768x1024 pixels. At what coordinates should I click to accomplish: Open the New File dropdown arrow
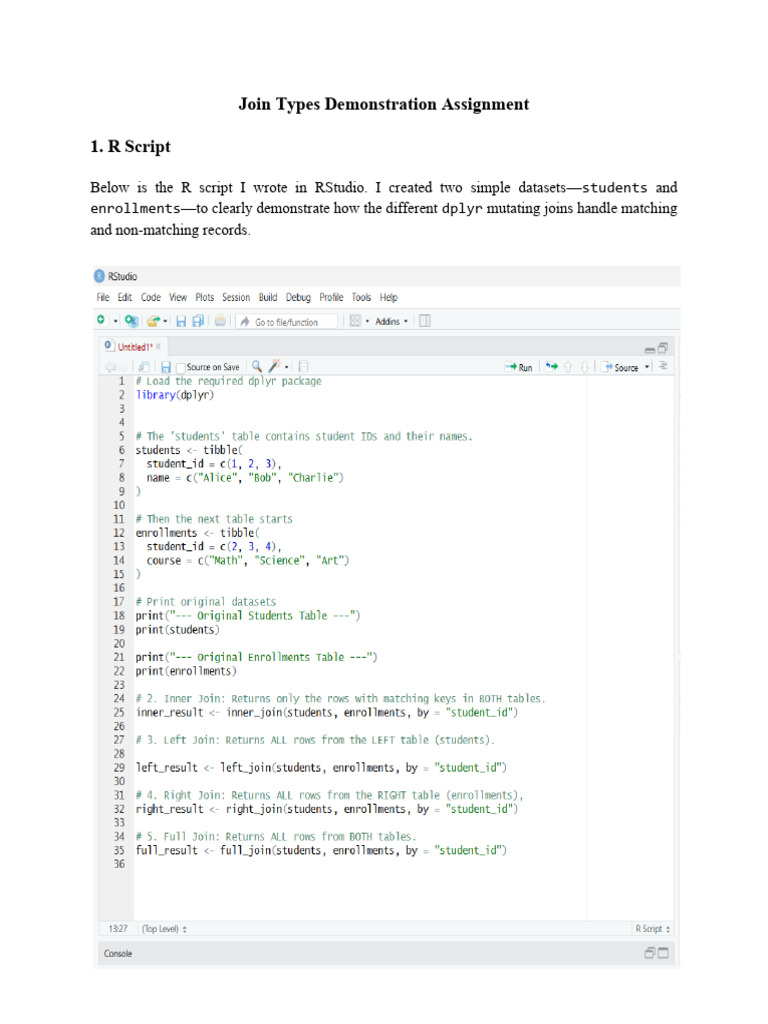(116, 321)
